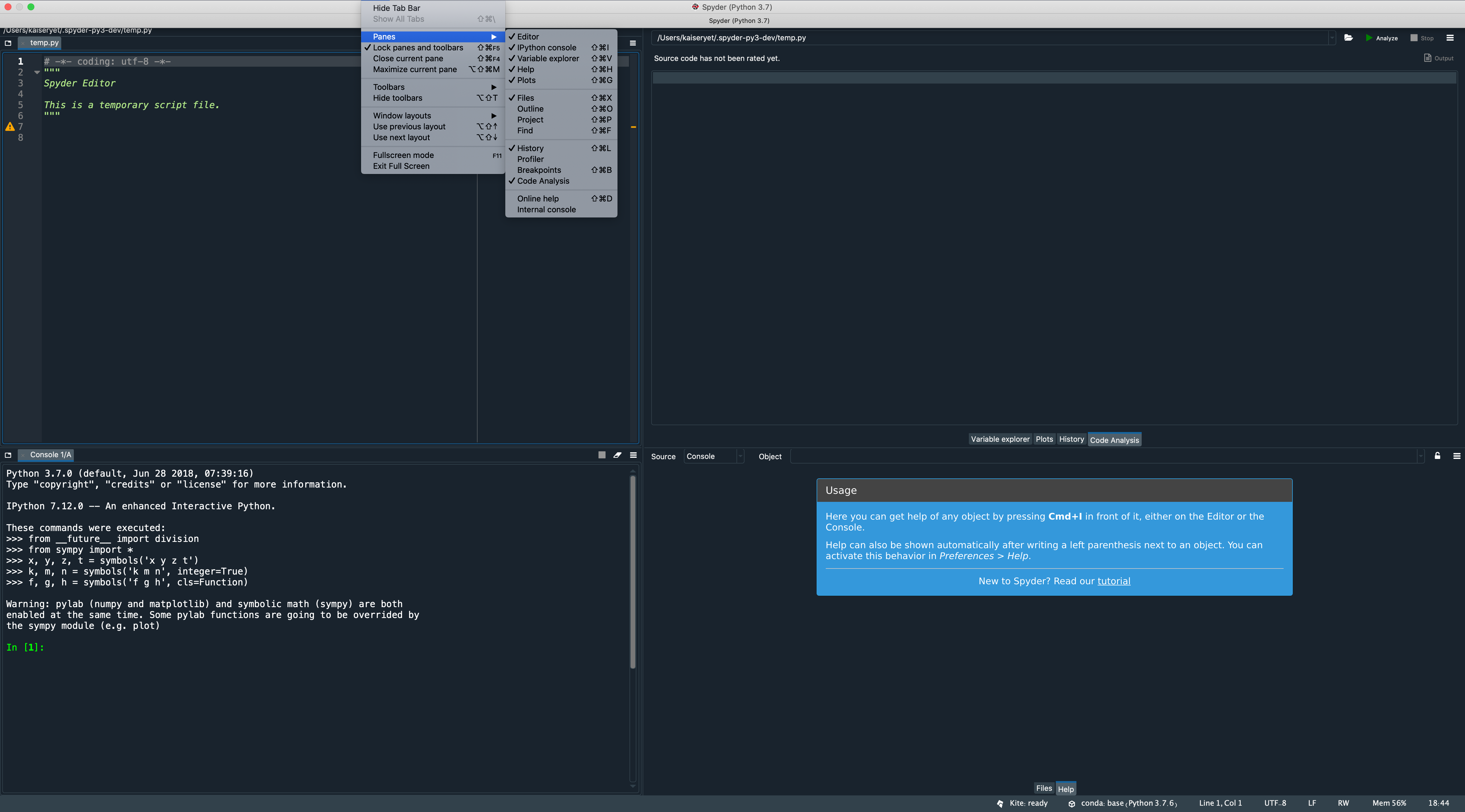Open the editor pane hamburger options
Viewport: 1465px width, 812px height.
click(x=632, y=43)
